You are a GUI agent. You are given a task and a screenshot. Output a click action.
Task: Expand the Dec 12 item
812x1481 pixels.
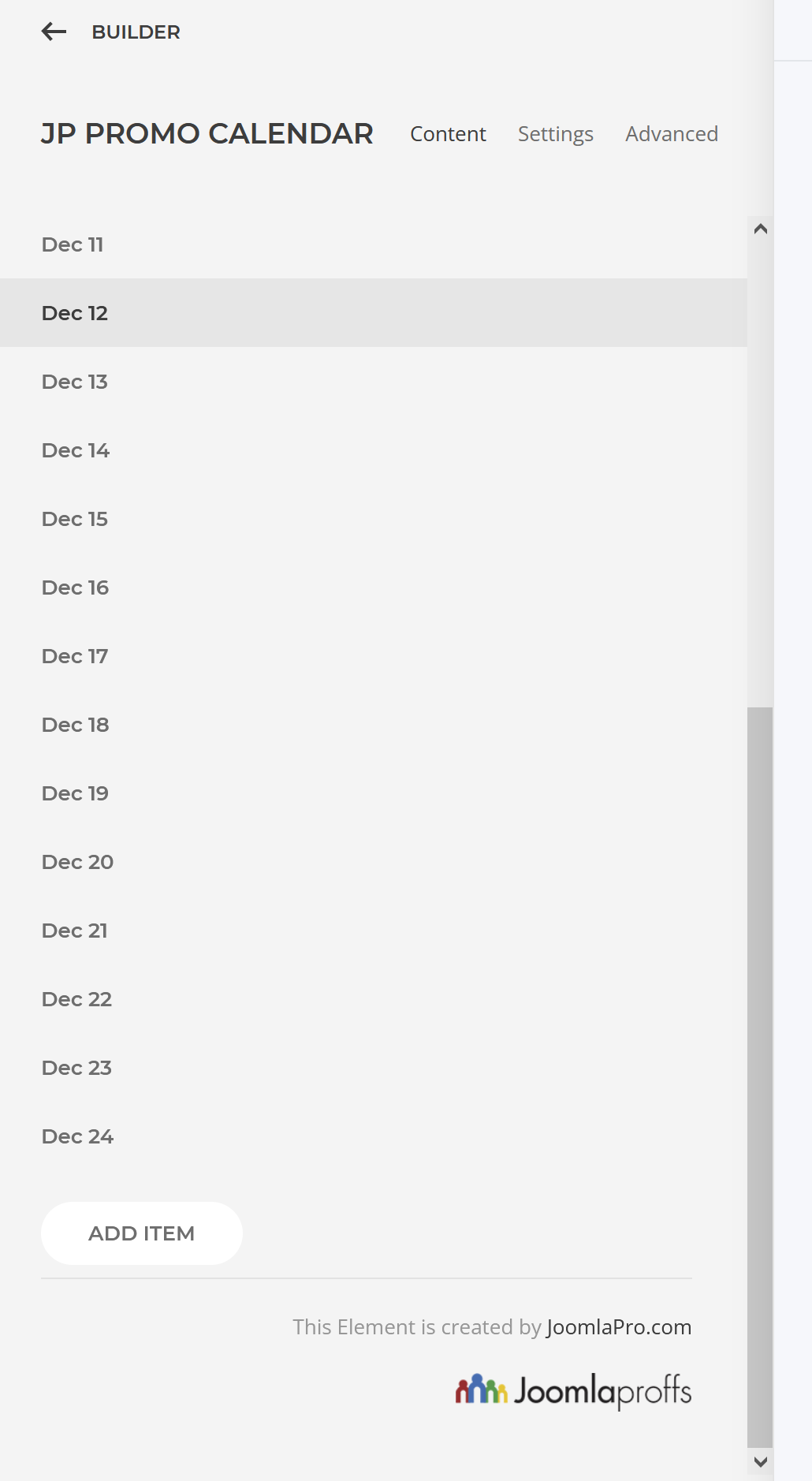[x=75, y=313]
